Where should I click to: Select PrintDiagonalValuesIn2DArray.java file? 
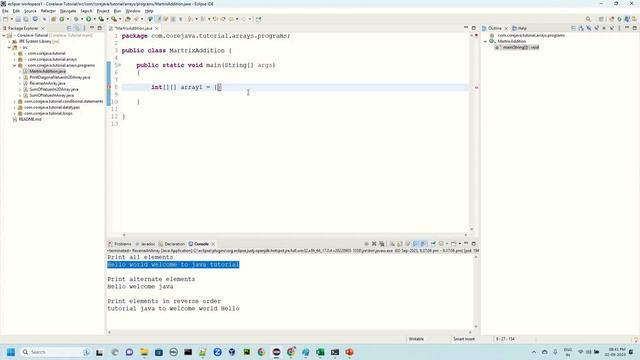click(60, 77)
